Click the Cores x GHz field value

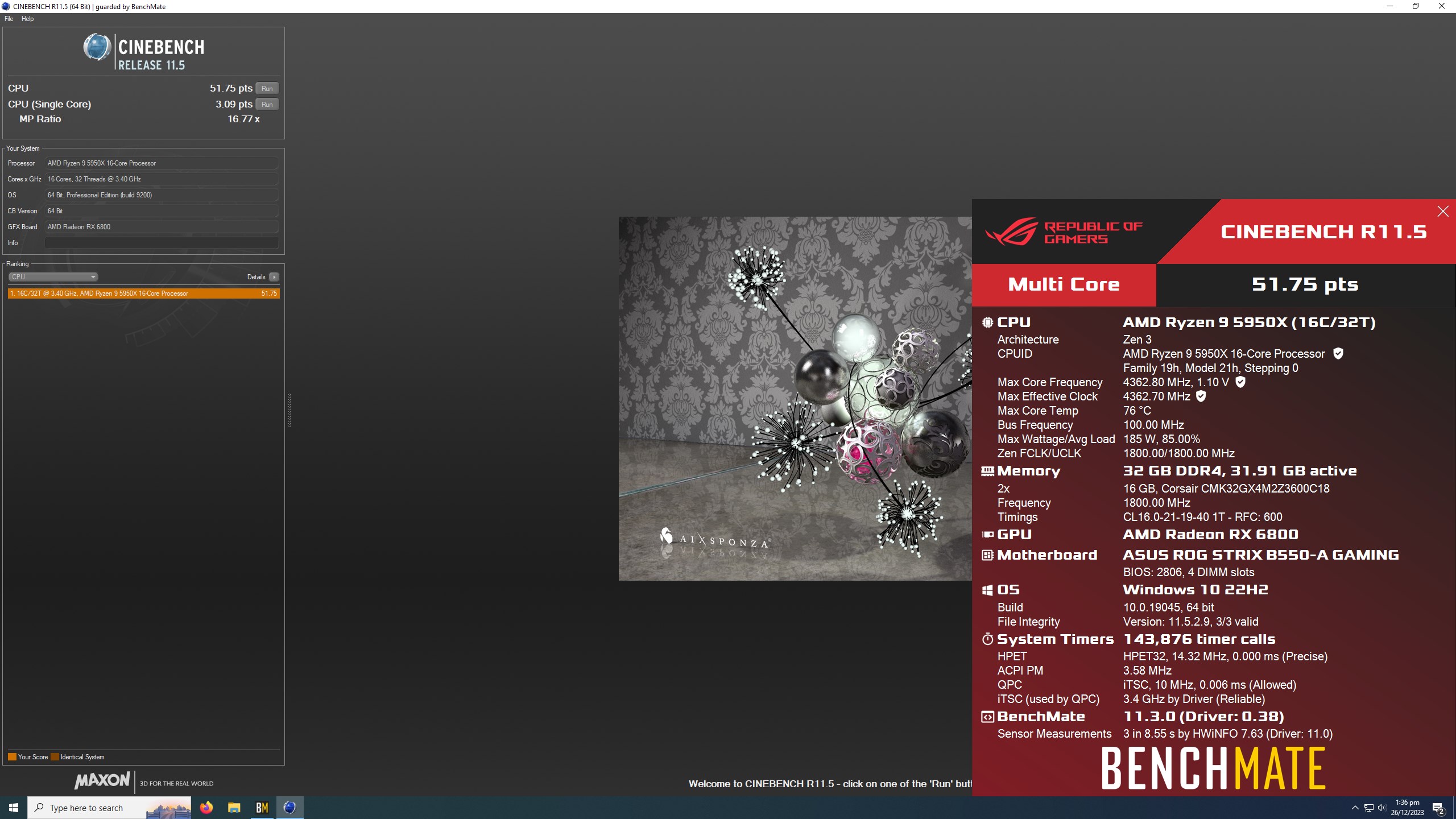pyautogui.click(x=162, y=179)
